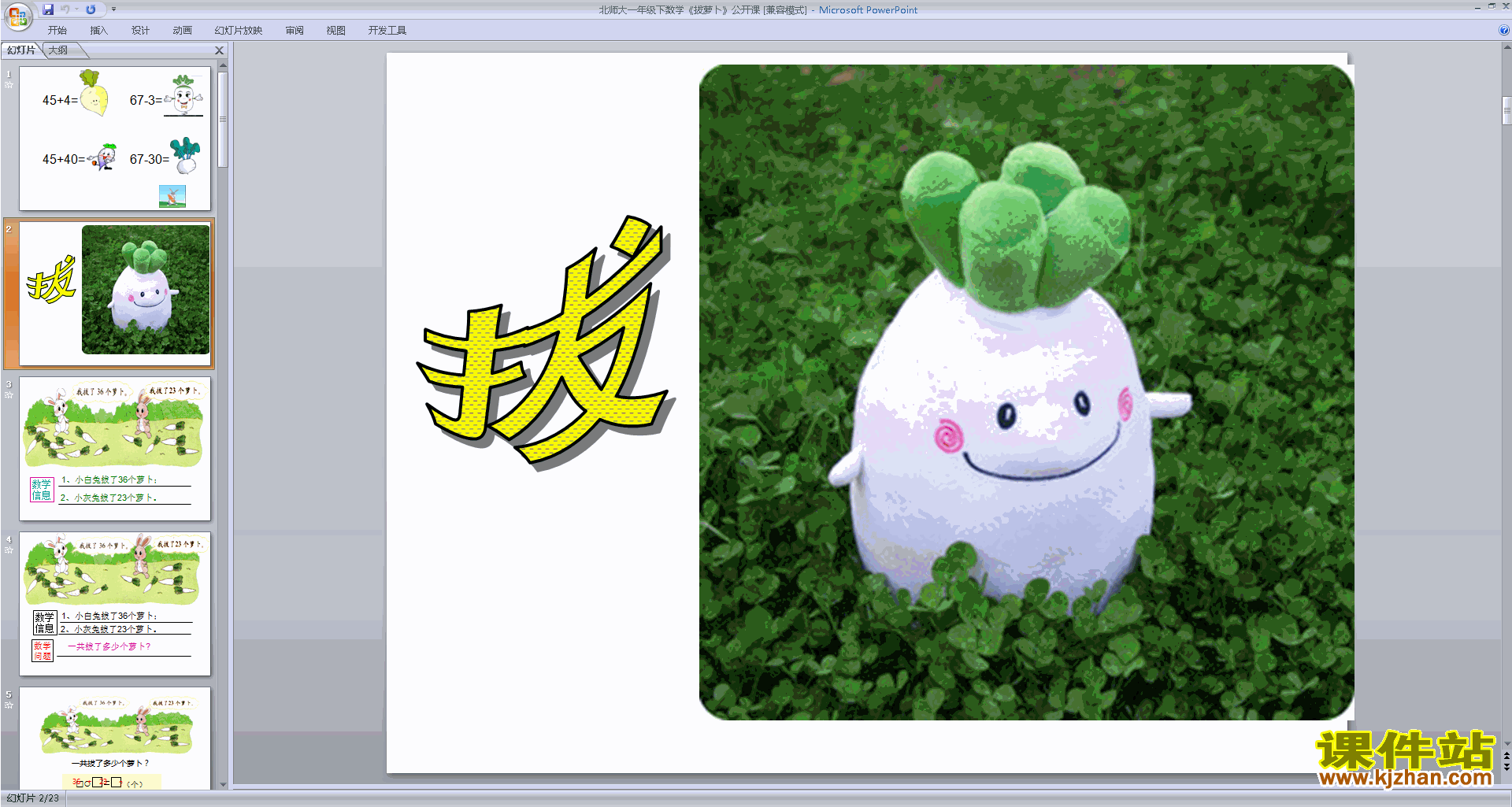The height and width of the screenshot is (807, 1512).
Task: Open the 开发工具 ribbon tab
Action: [x=387, y=31]
